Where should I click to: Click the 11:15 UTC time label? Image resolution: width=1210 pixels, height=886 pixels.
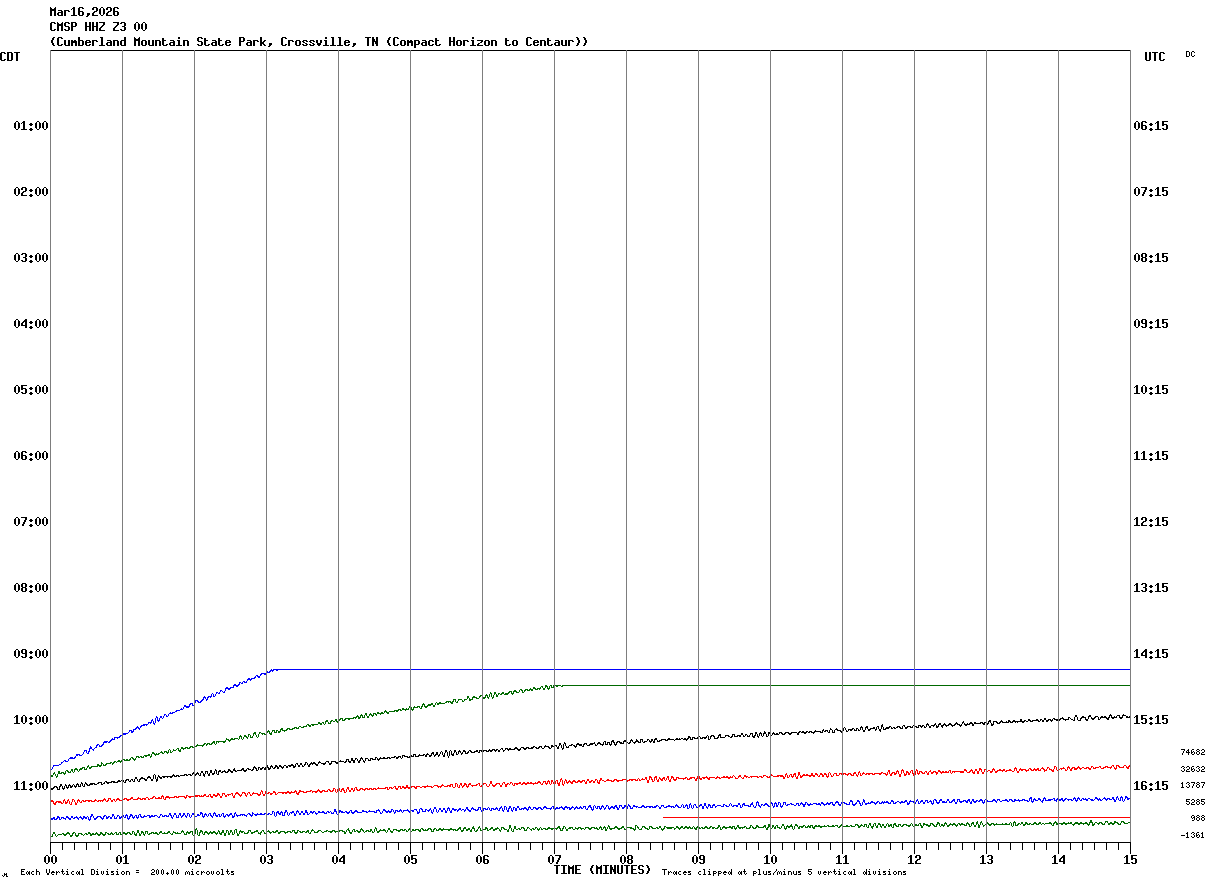tap(1151, 456)
